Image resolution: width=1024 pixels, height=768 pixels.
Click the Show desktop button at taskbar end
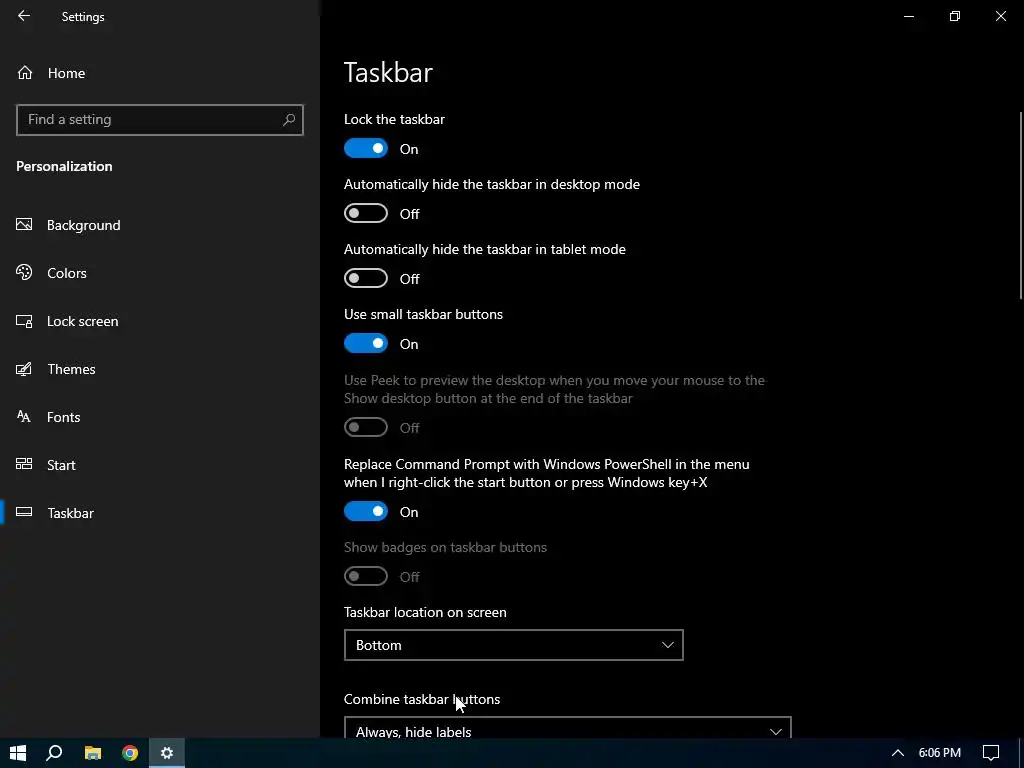click(1021, 753)
